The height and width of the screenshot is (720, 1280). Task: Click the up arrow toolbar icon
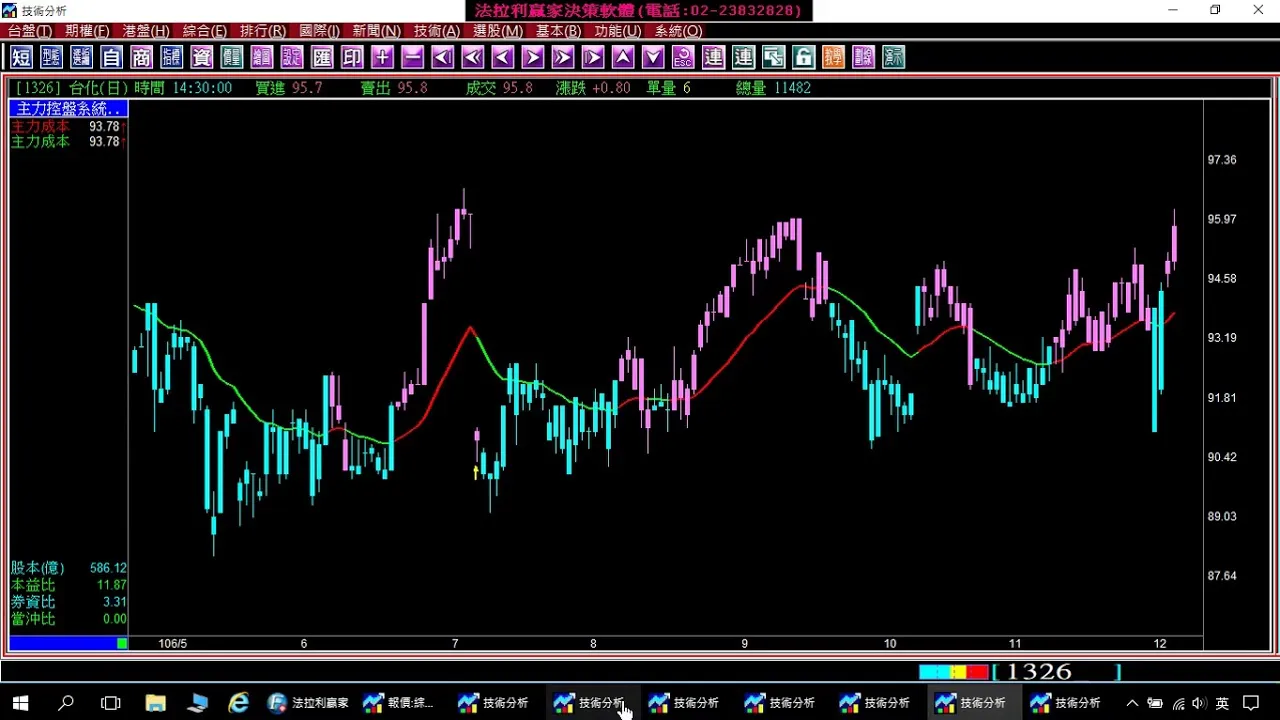622,57
